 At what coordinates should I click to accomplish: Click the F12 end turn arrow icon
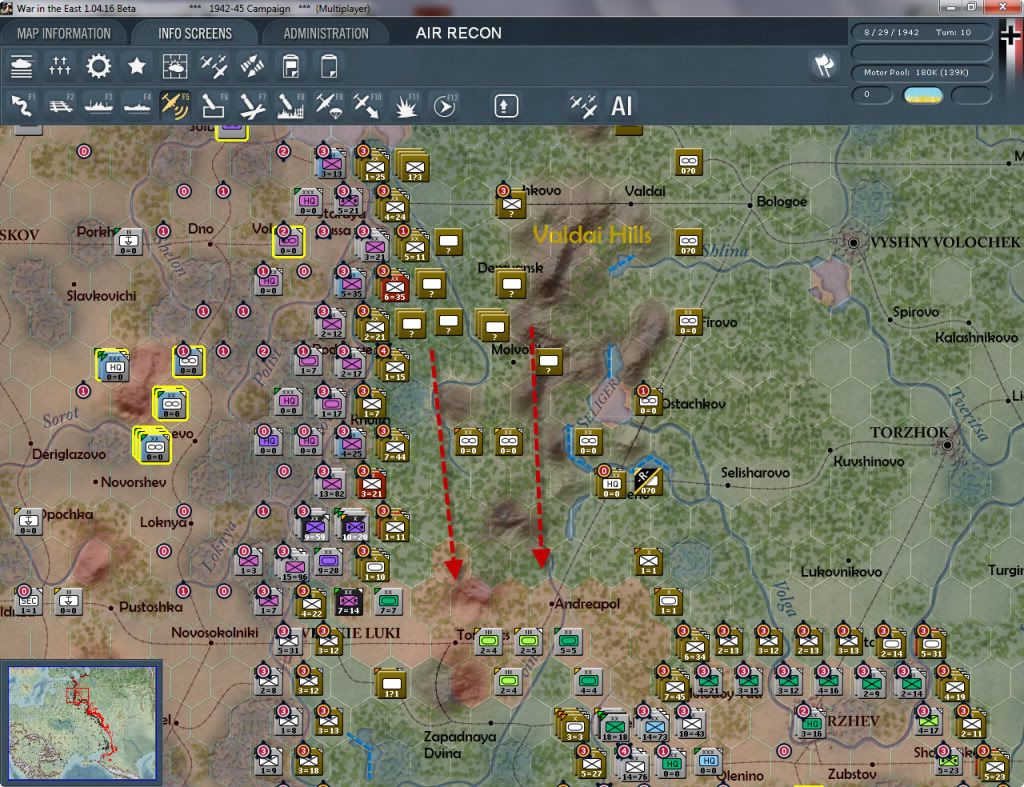tap(444, 105)
